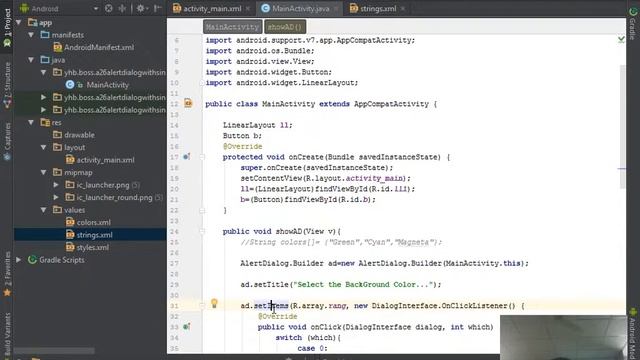Click the related XML file gutter icon on line 12
Screen dimensions: 640x360
pyautogui.click(x=188, y=103)
